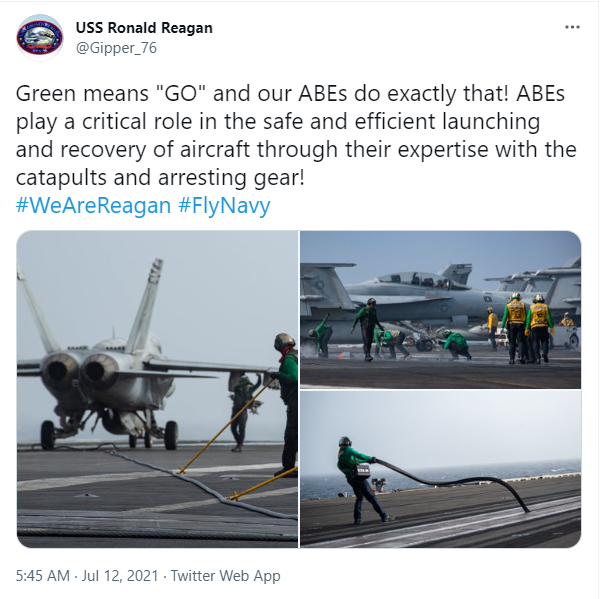This screenshot has height=599, width=600.
Task: Click the jet's twin engine exhausts in photo
Action: (79, 371)
